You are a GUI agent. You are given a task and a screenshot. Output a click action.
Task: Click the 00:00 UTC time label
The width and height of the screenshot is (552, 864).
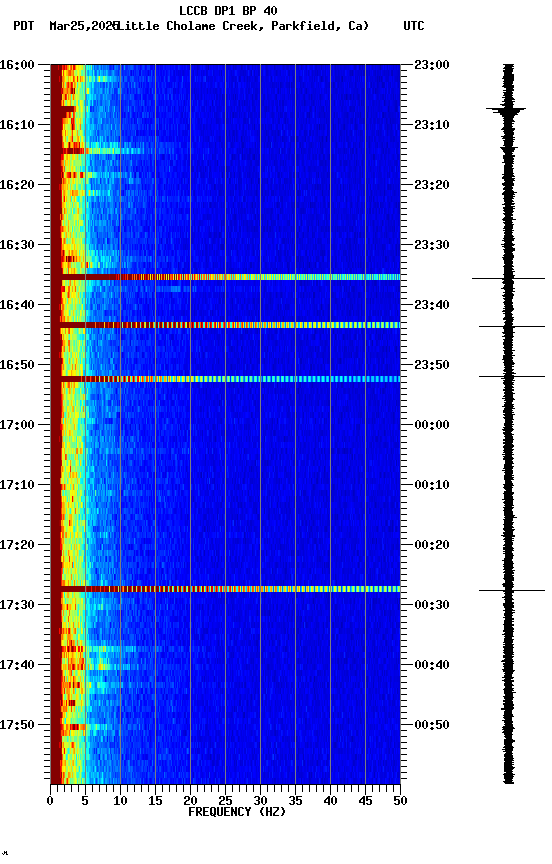point(432,425)
